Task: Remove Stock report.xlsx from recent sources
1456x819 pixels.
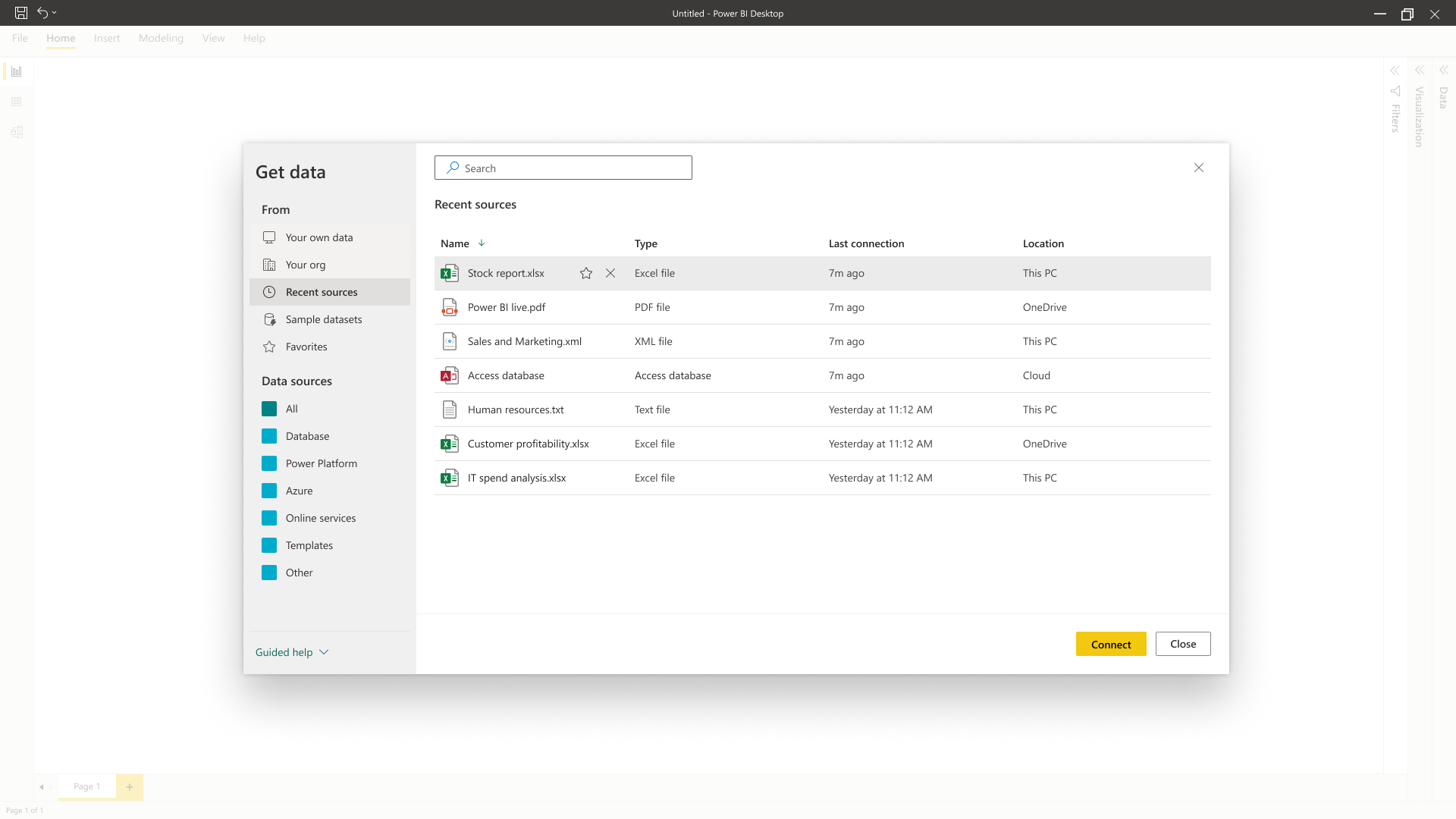Action: (610, 274)
